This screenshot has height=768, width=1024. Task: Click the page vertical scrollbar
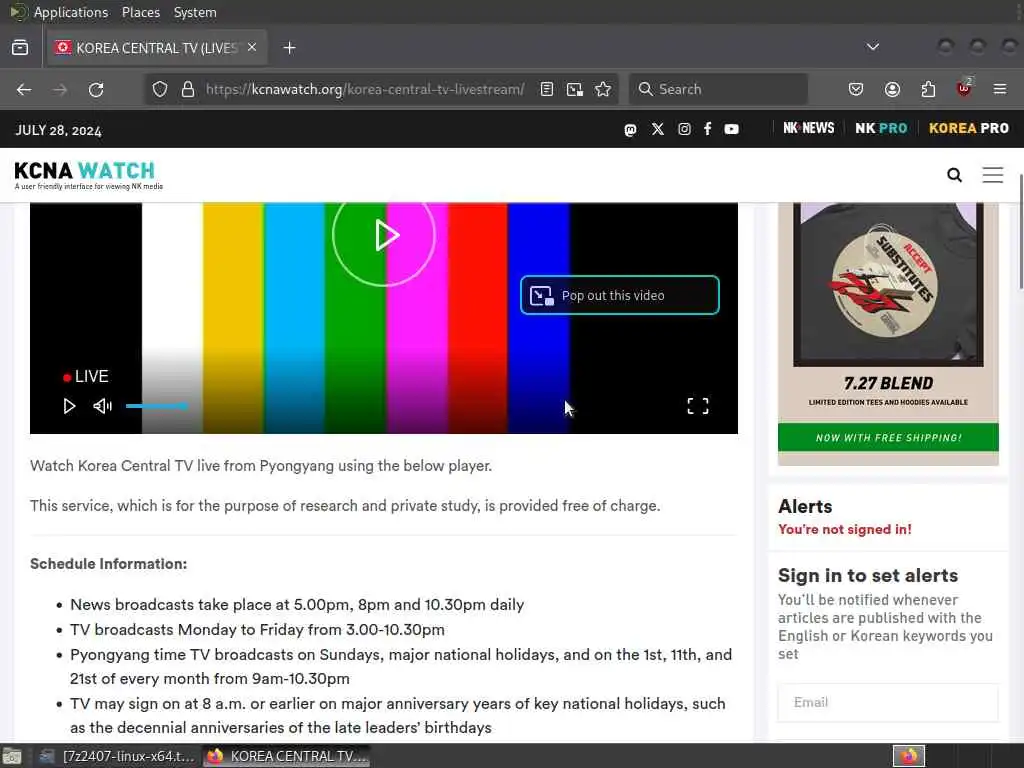click(x=1021, y=232)
